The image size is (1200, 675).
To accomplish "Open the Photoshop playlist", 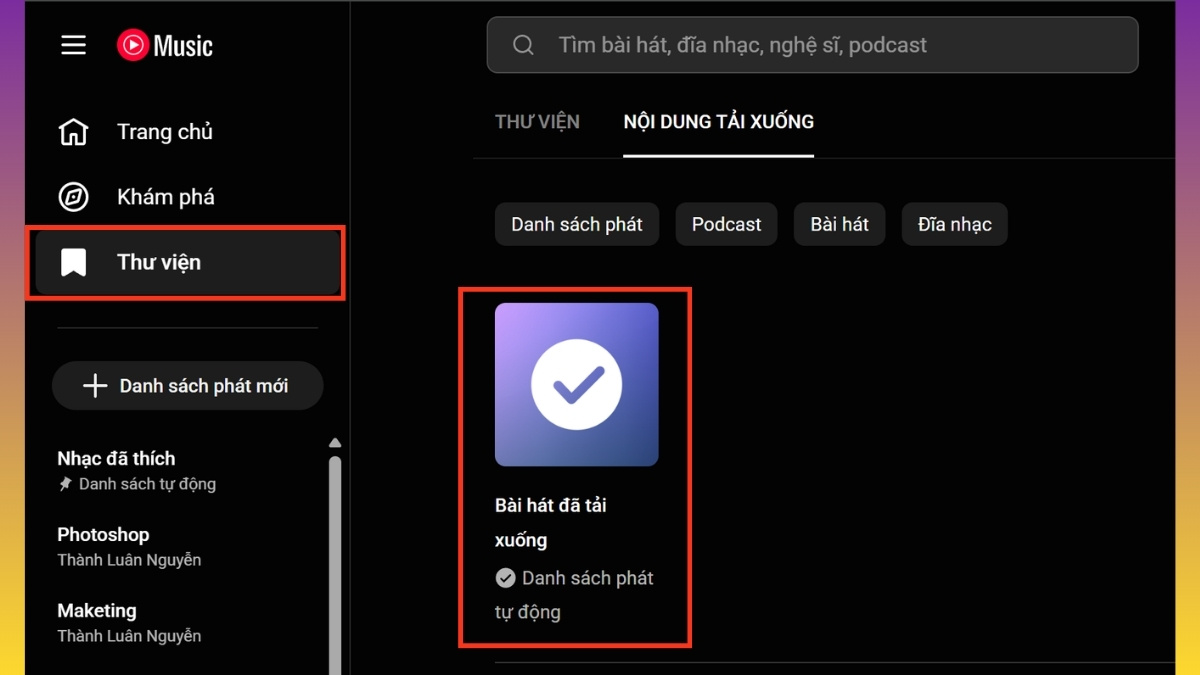I will (x=103, y=535).
